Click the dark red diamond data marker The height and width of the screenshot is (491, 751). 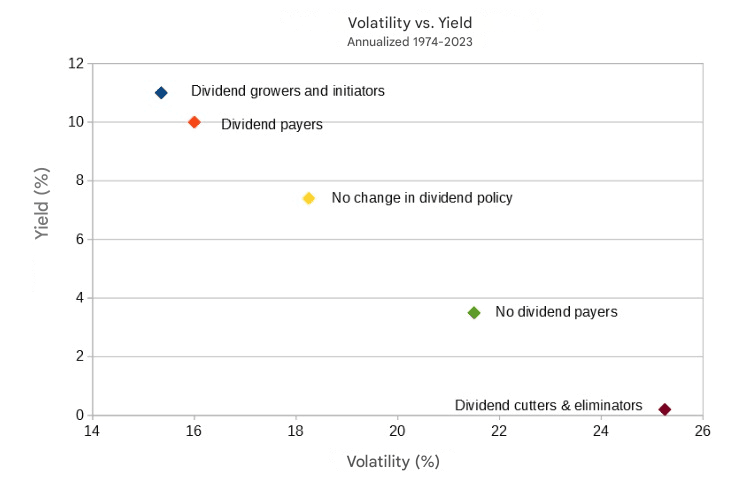click(665, 409)
